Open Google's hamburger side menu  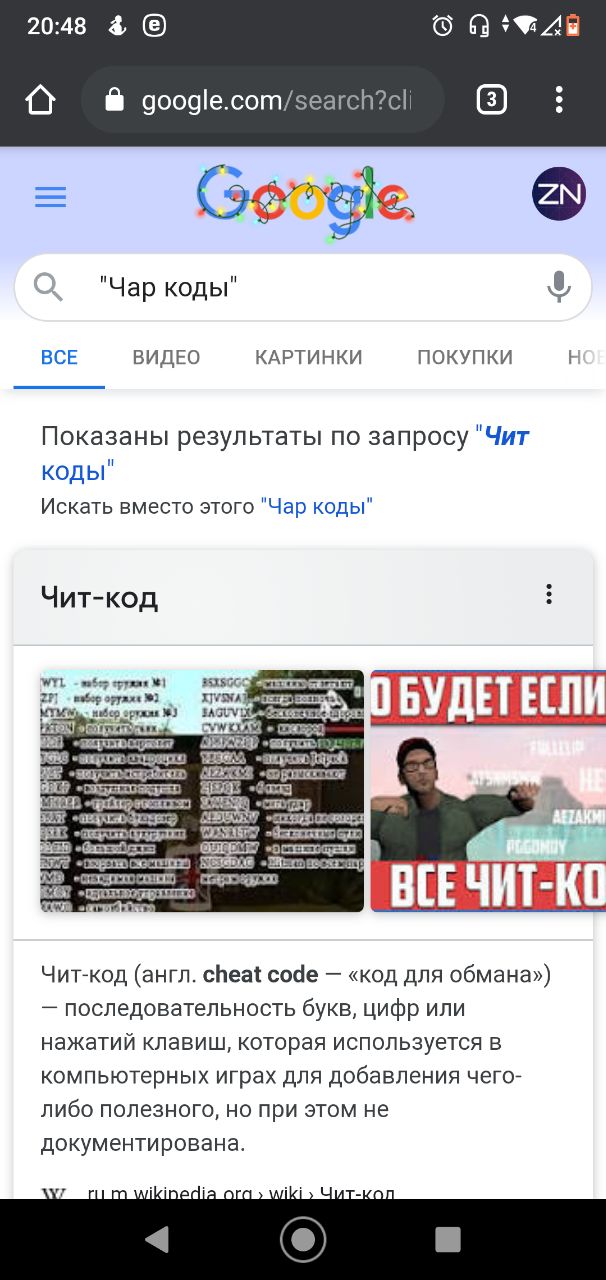click(x=50, y=197)
